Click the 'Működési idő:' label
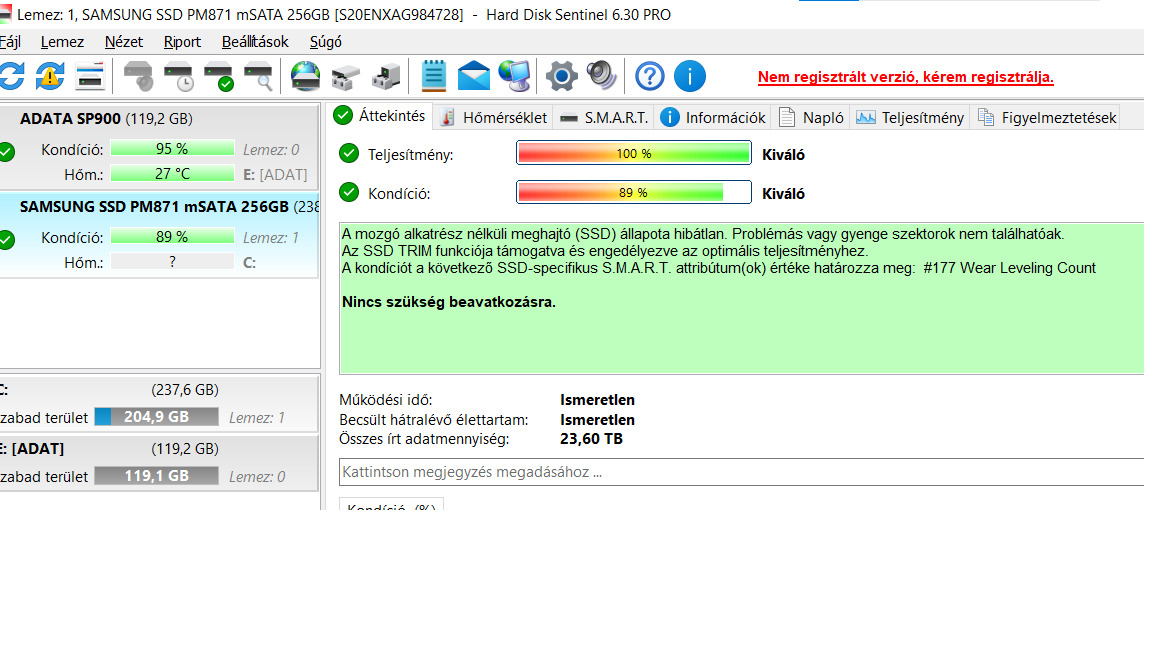 [x=386, y=400]
